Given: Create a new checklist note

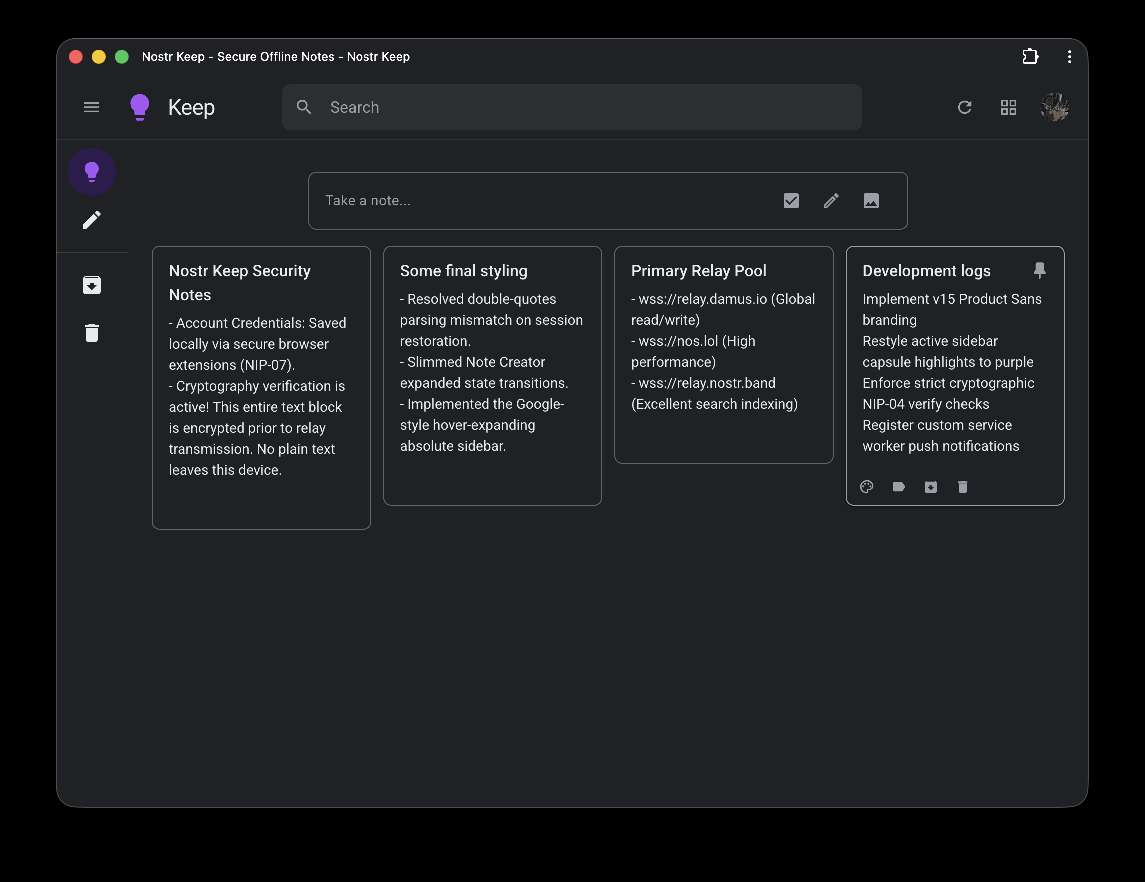Looking at the screenshot, I should [791, 201].
